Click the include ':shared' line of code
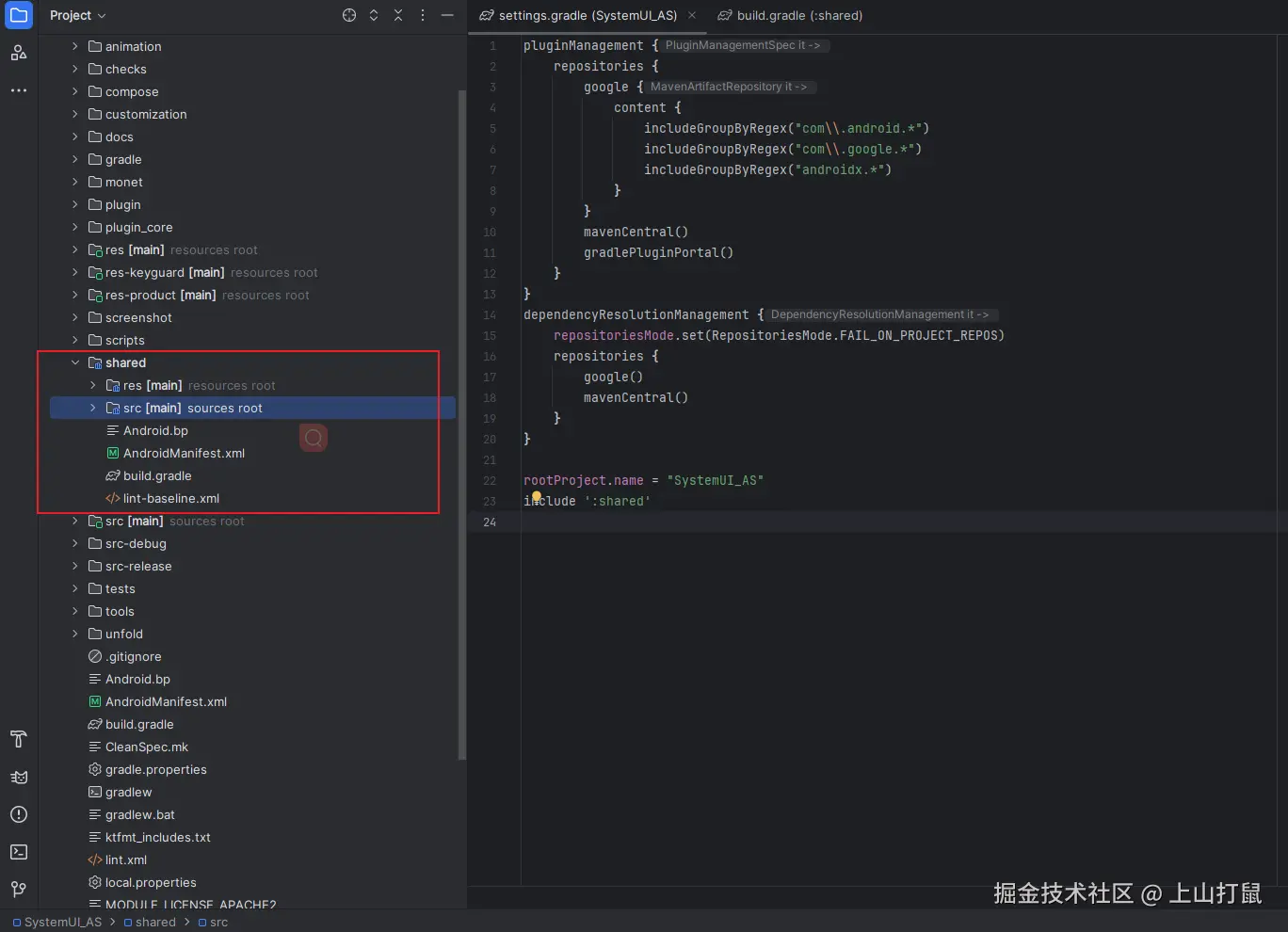 click(x=587, y=501)
